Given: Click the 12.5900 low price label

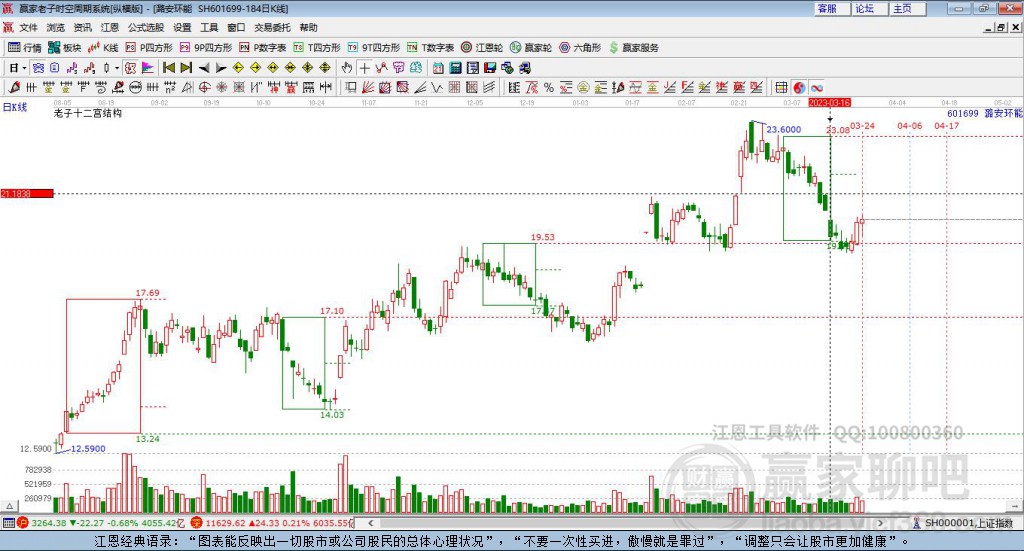Looking at the screenshot, I should [x=88, y=449].
